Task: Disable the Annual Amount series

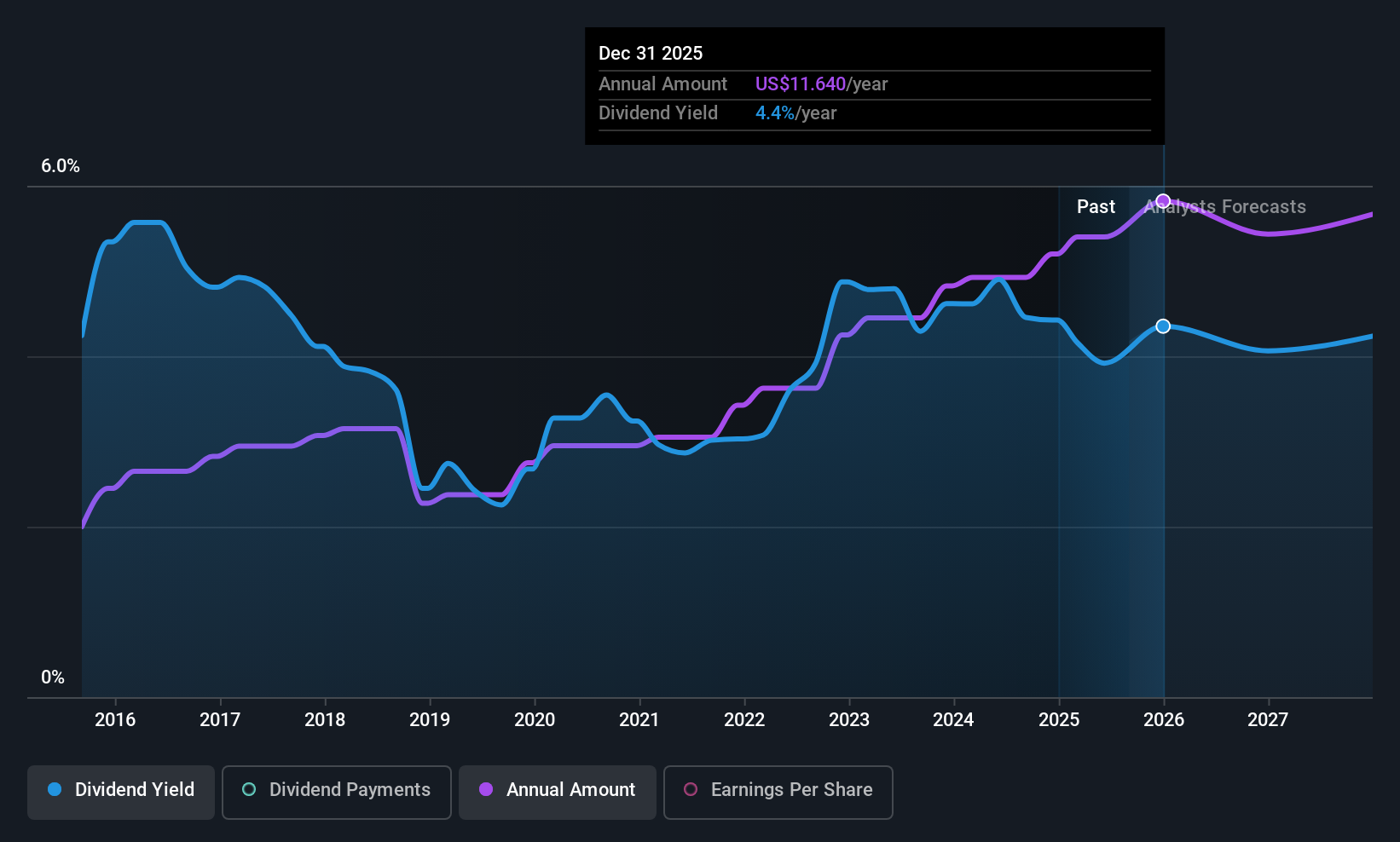Action: [x=557, y=790]
